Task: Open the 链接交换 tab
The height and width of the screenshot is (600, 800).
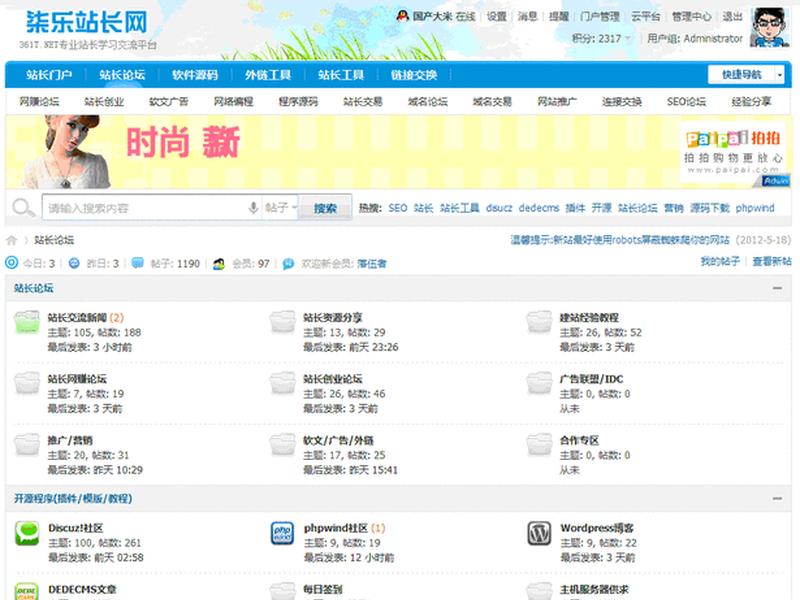Action: 414,75
